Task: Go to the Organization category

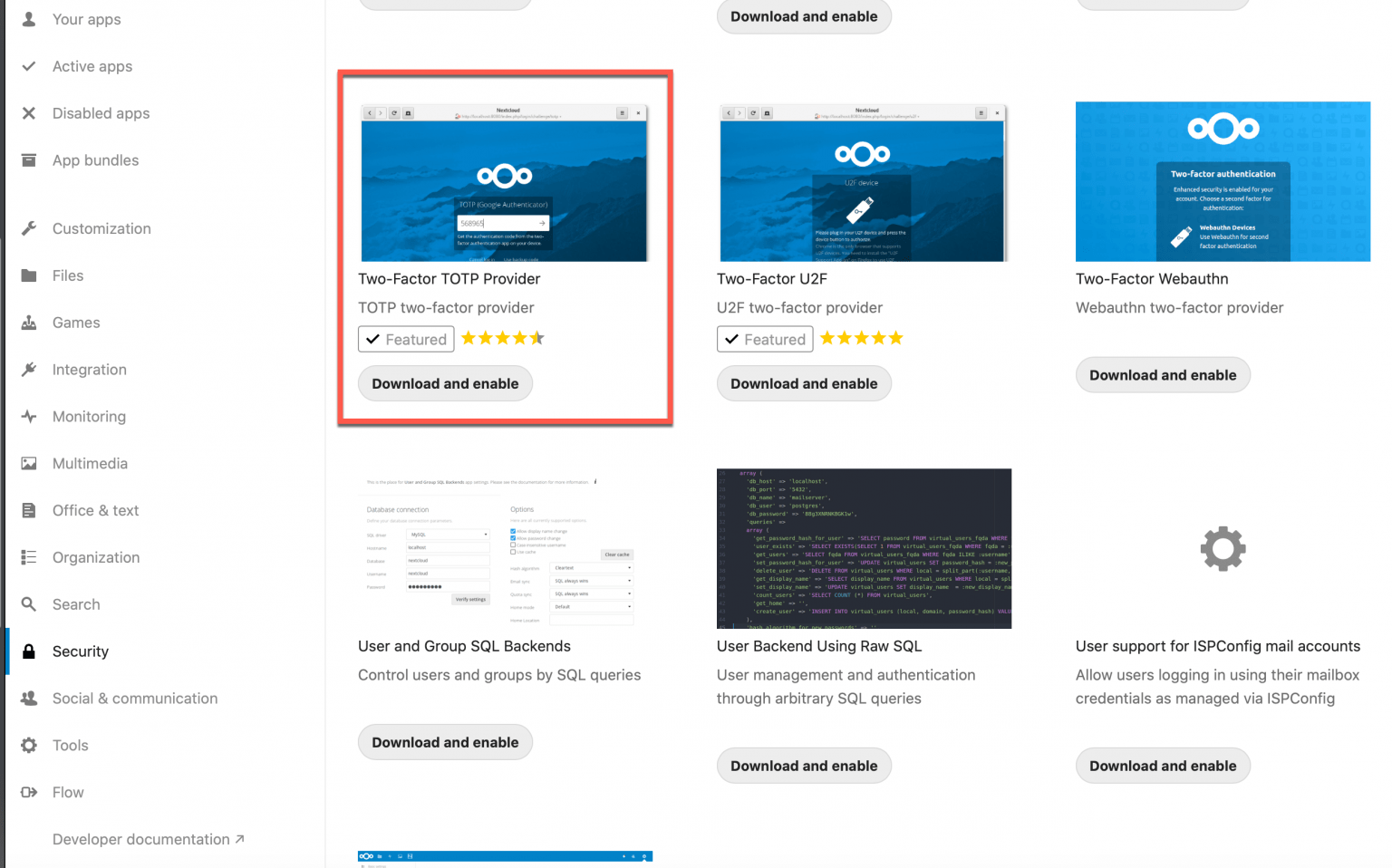Action: point(96,557)
